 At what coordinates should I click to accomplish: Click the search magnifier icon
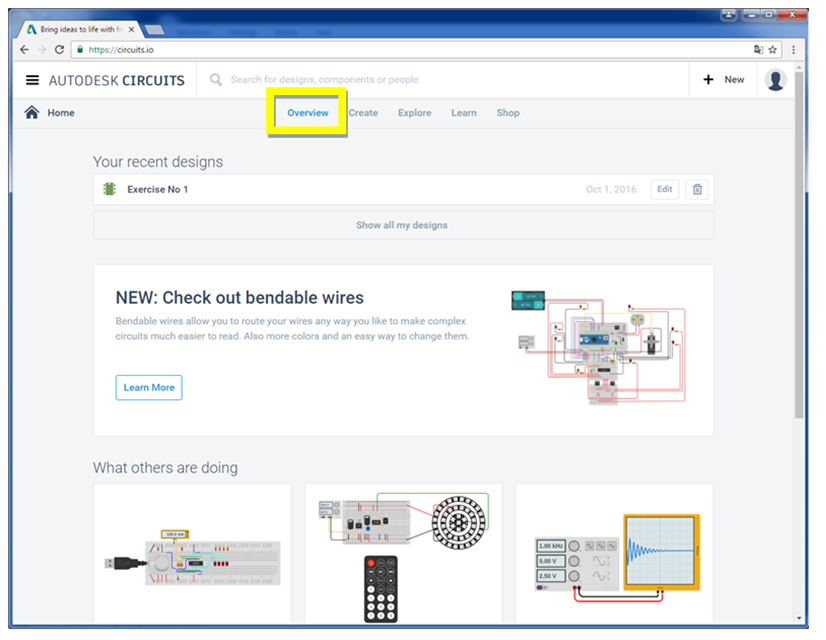(215, 80)
